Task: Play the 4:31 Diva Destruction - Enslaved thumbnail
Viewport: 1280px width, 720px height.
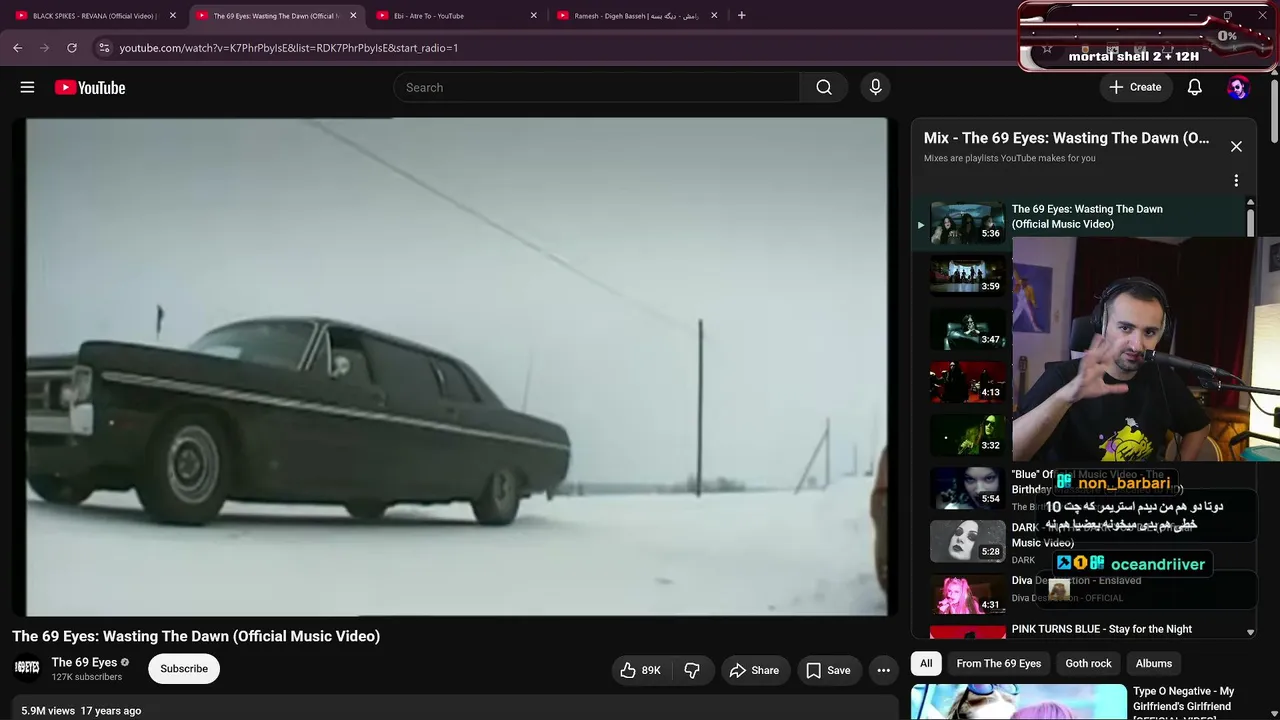Action: click(x=967, y=594)
